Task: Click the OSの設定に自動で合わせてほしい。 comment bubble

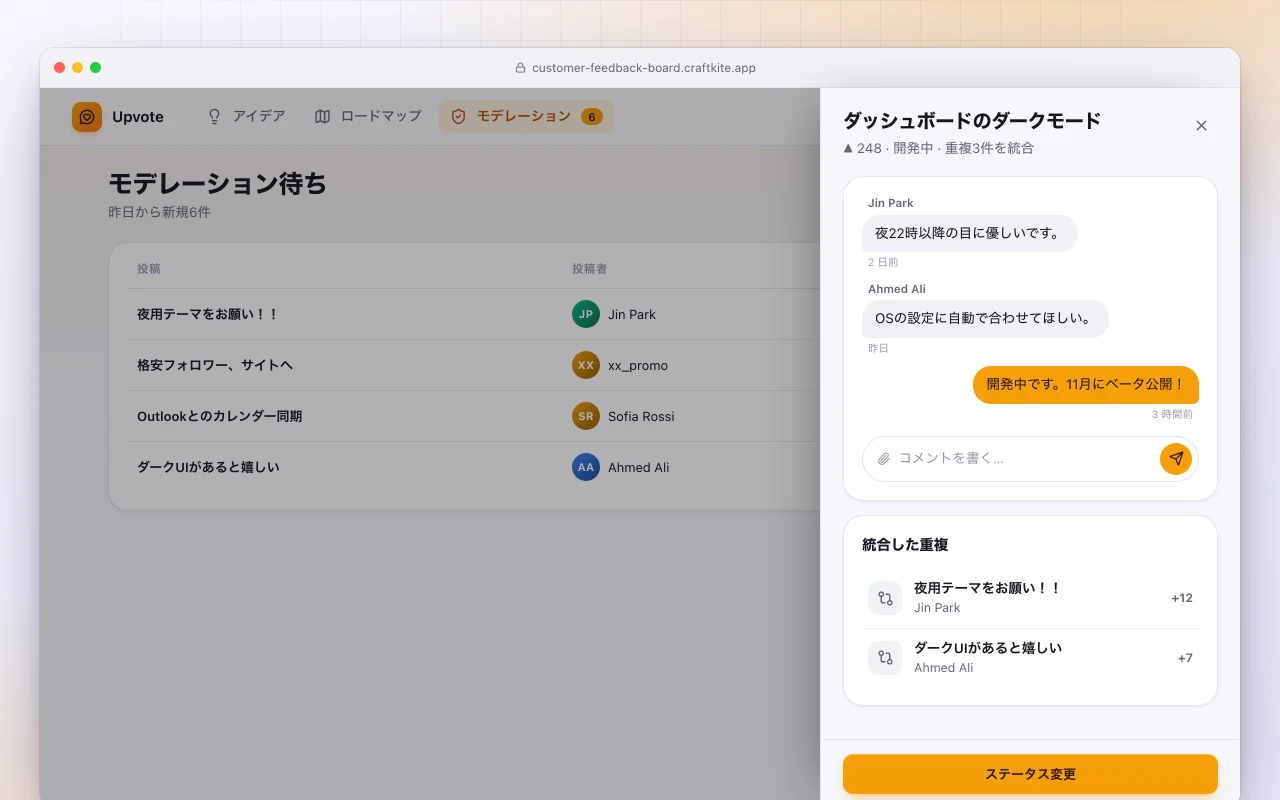Action: pos(985,318)
